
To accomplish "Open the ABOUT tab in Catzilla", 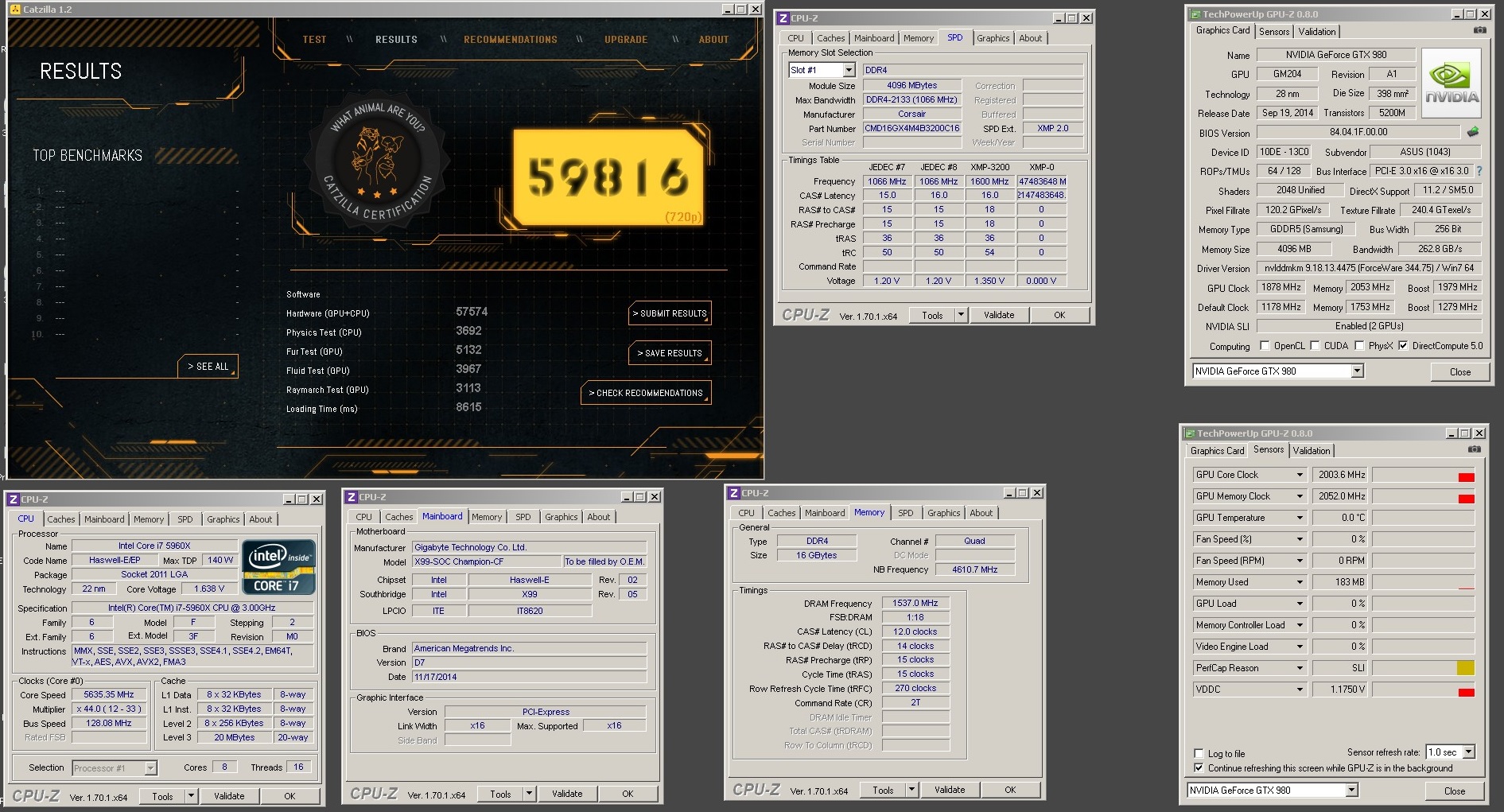I will tap(713, 39).
